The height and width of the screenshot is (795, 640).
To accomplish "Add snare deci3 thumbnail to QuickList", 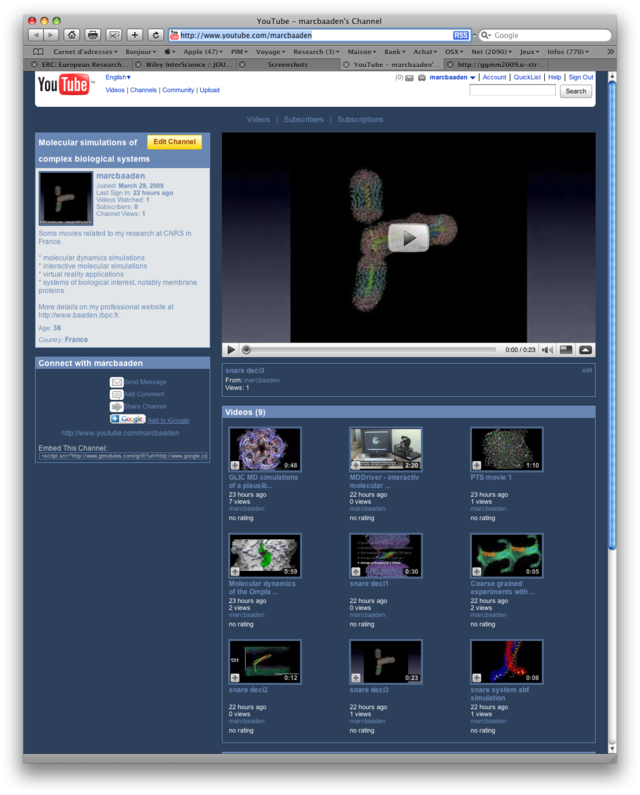I will coord(356,678).
